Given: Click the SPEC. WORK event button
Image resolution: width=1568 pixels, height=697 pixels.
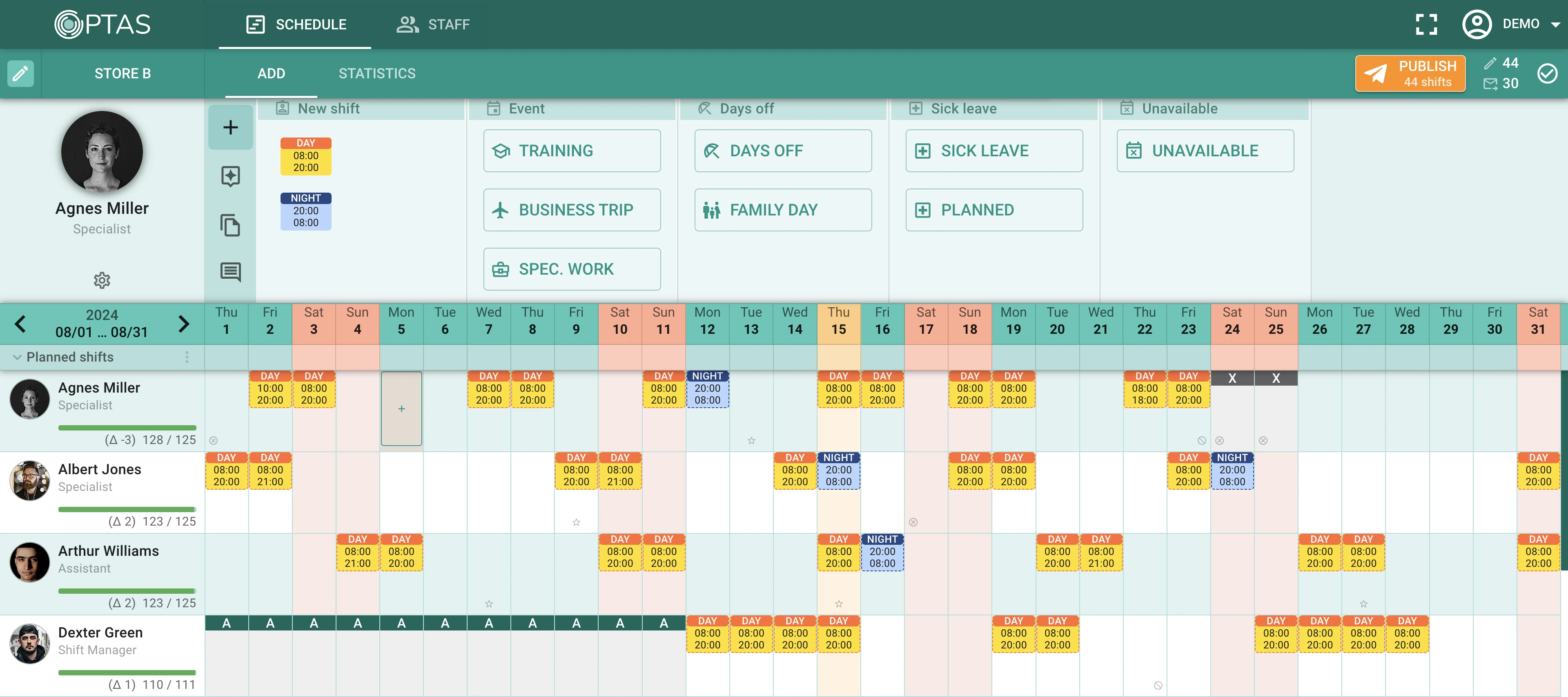Looking at the screenshot, I should 572,269.
